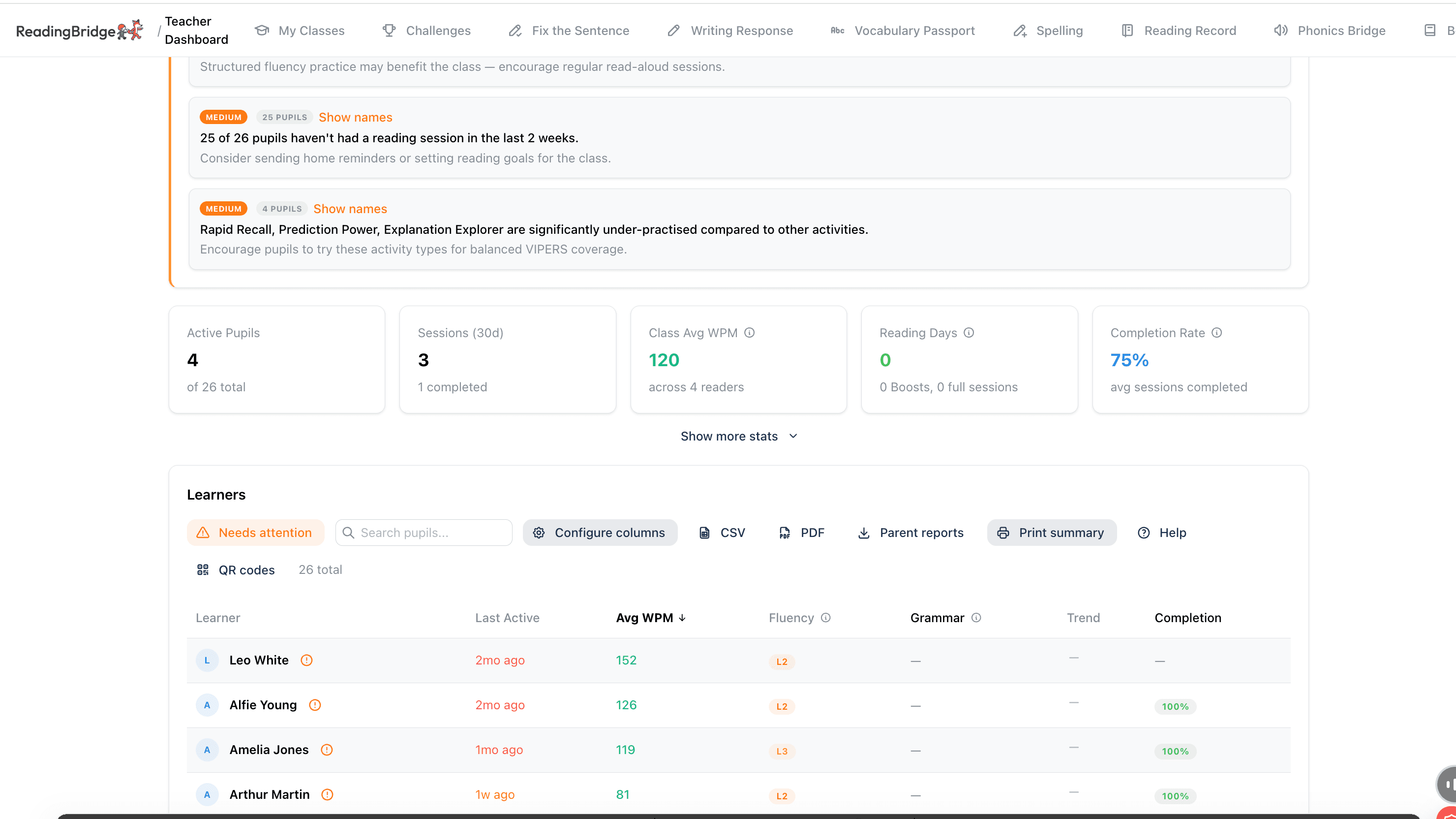Click the Reading Days info icon
Image resolution: width=1456 pixels, height=819 pixels.
click(x=969, y=333)
